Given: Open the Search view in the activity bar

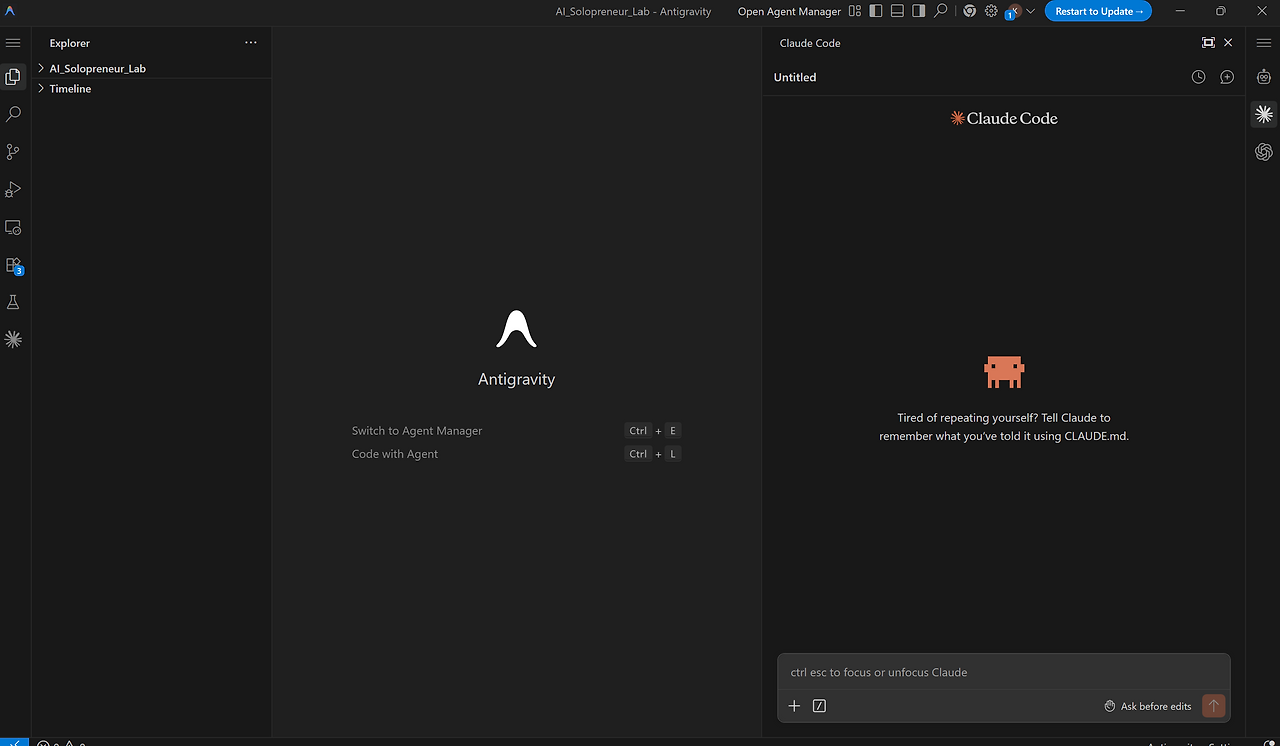Looking at the screenshot, I should tap(13, 115).
